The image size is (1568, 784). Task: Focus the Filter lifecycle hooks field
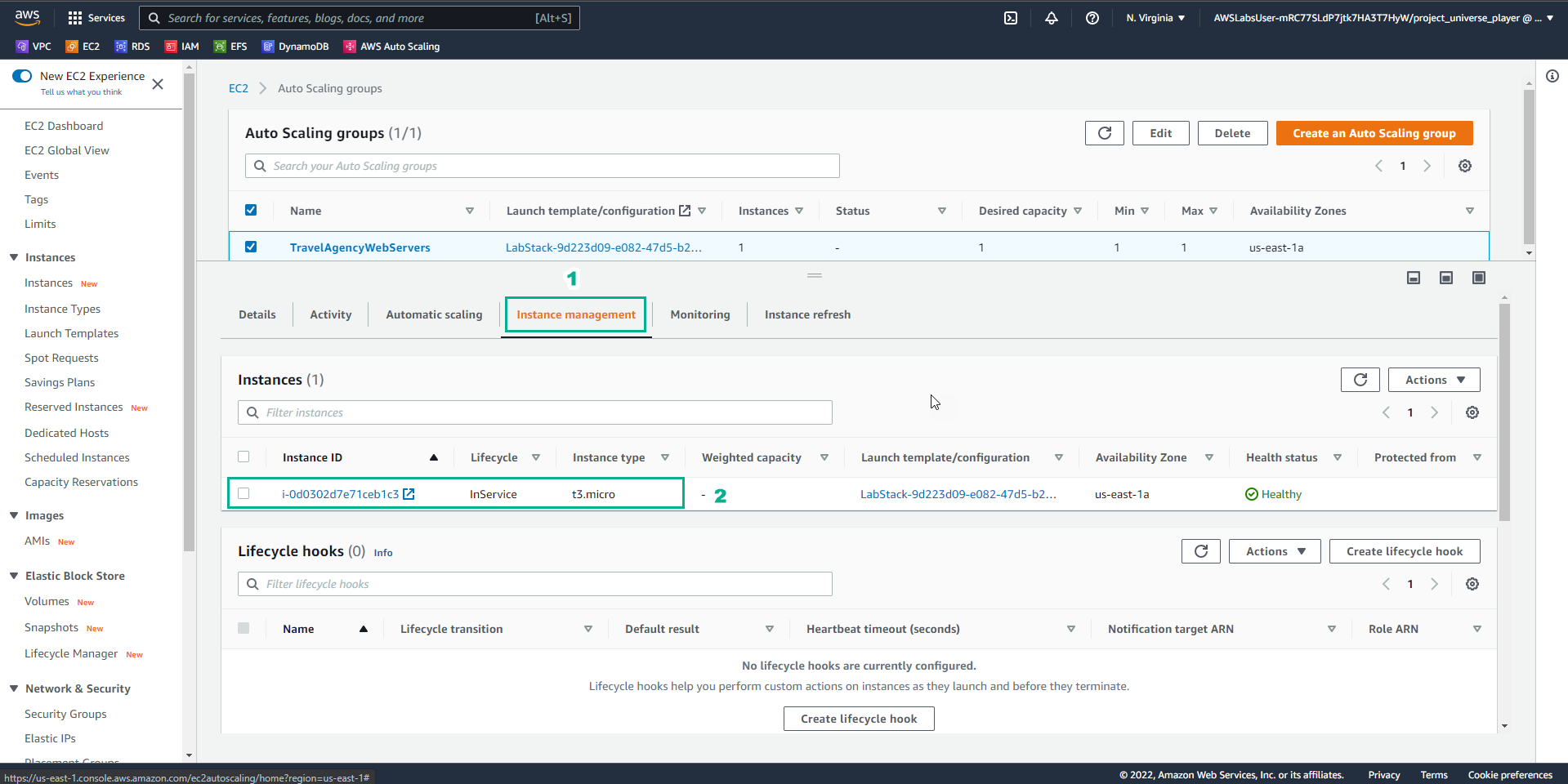pos(535,584)
